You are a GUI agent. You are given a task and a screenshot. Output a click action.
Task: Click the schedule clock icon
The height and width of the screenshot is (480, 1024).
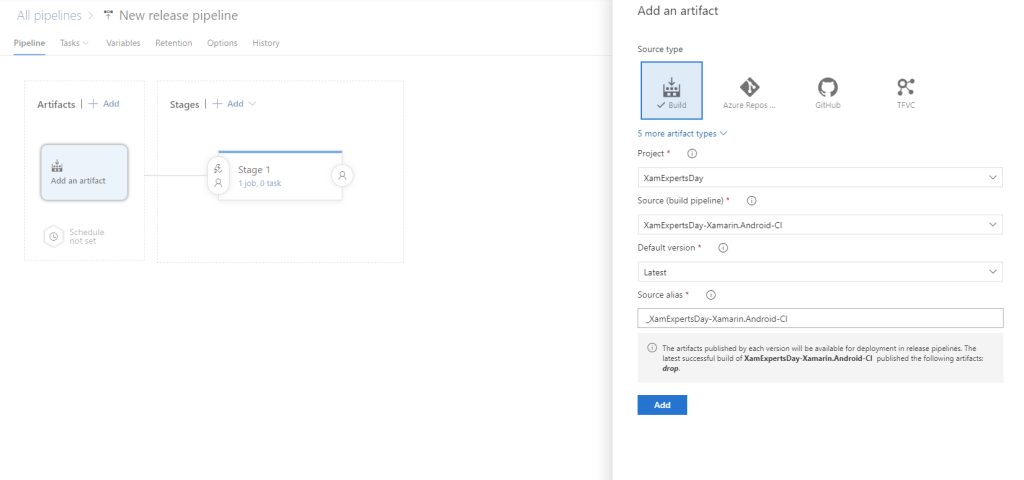point(54,237)
